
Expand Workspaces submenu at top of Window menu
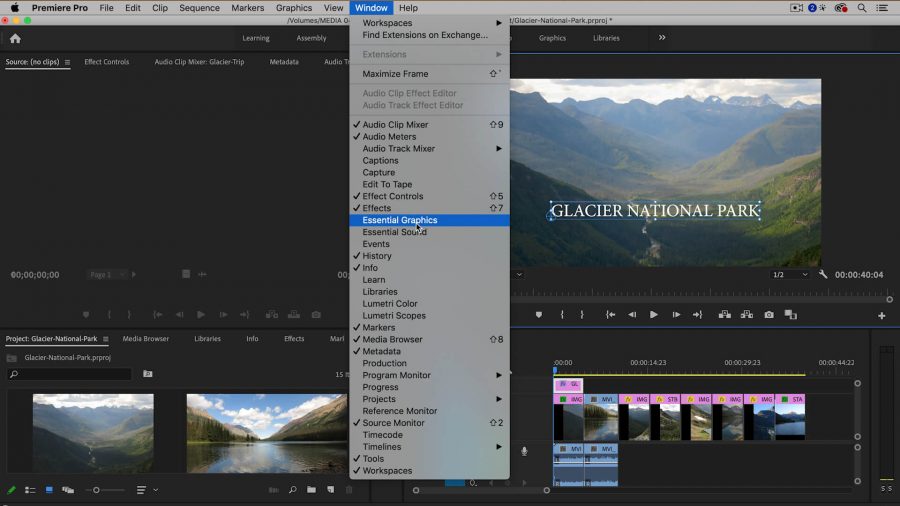429,23
